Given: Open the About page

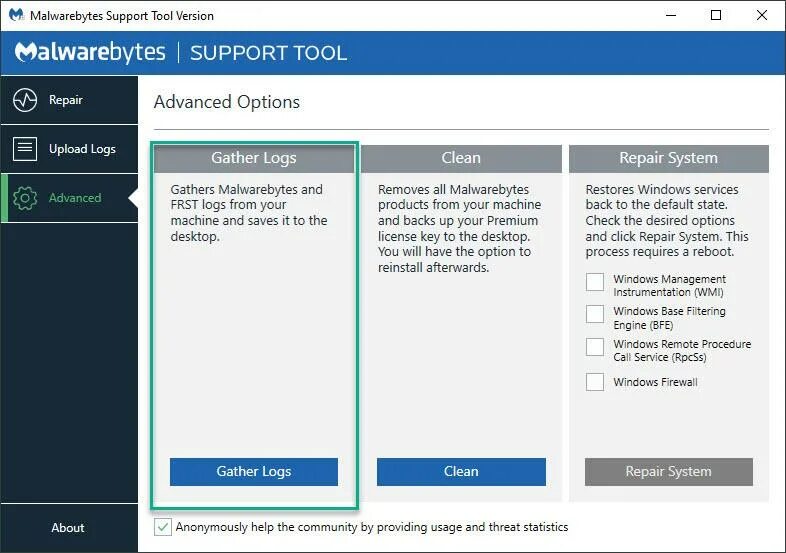Looking at the screenshot, I should (68, 528).
